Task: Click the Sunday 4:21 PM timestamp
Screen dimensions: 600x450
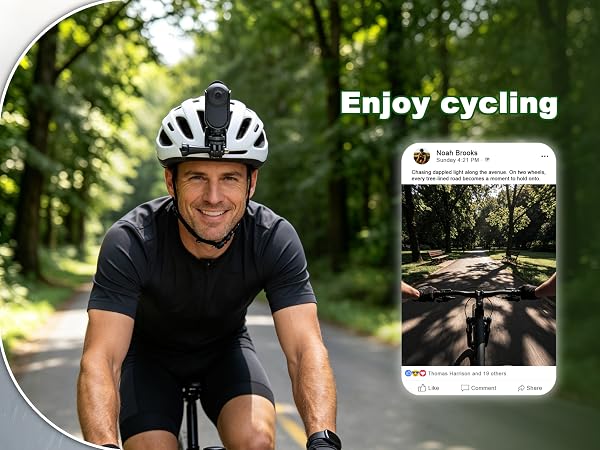Action: click(458, 160)
